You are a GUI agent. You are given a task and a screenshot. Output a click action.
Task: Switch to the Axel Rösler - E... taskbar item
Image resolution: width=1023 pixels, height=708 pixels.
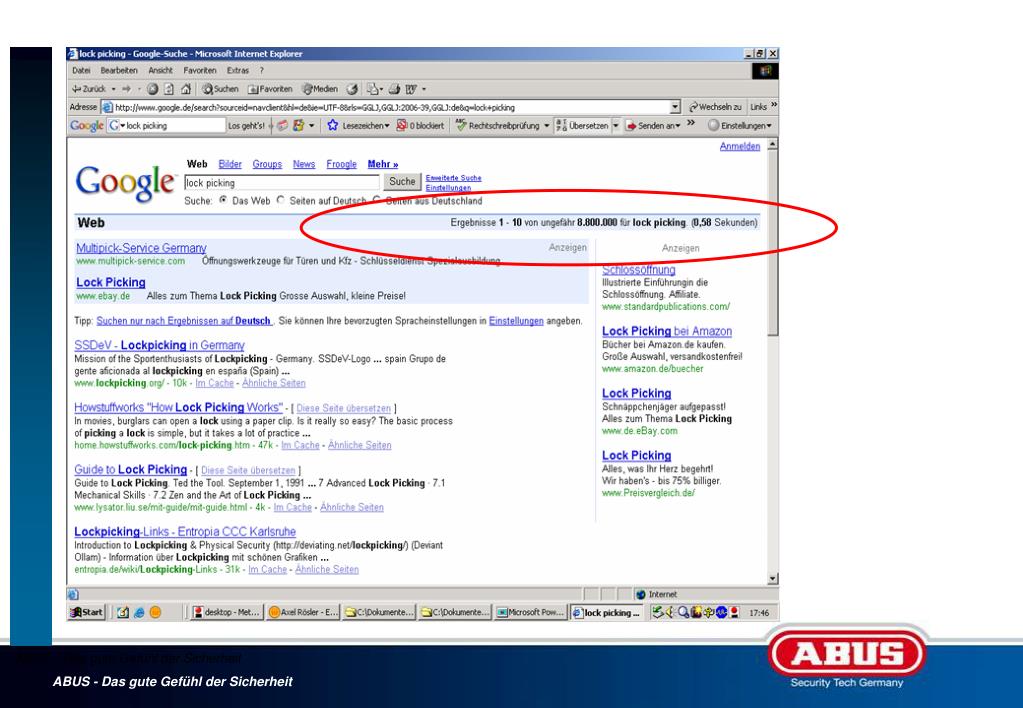[x=303, y=612]
